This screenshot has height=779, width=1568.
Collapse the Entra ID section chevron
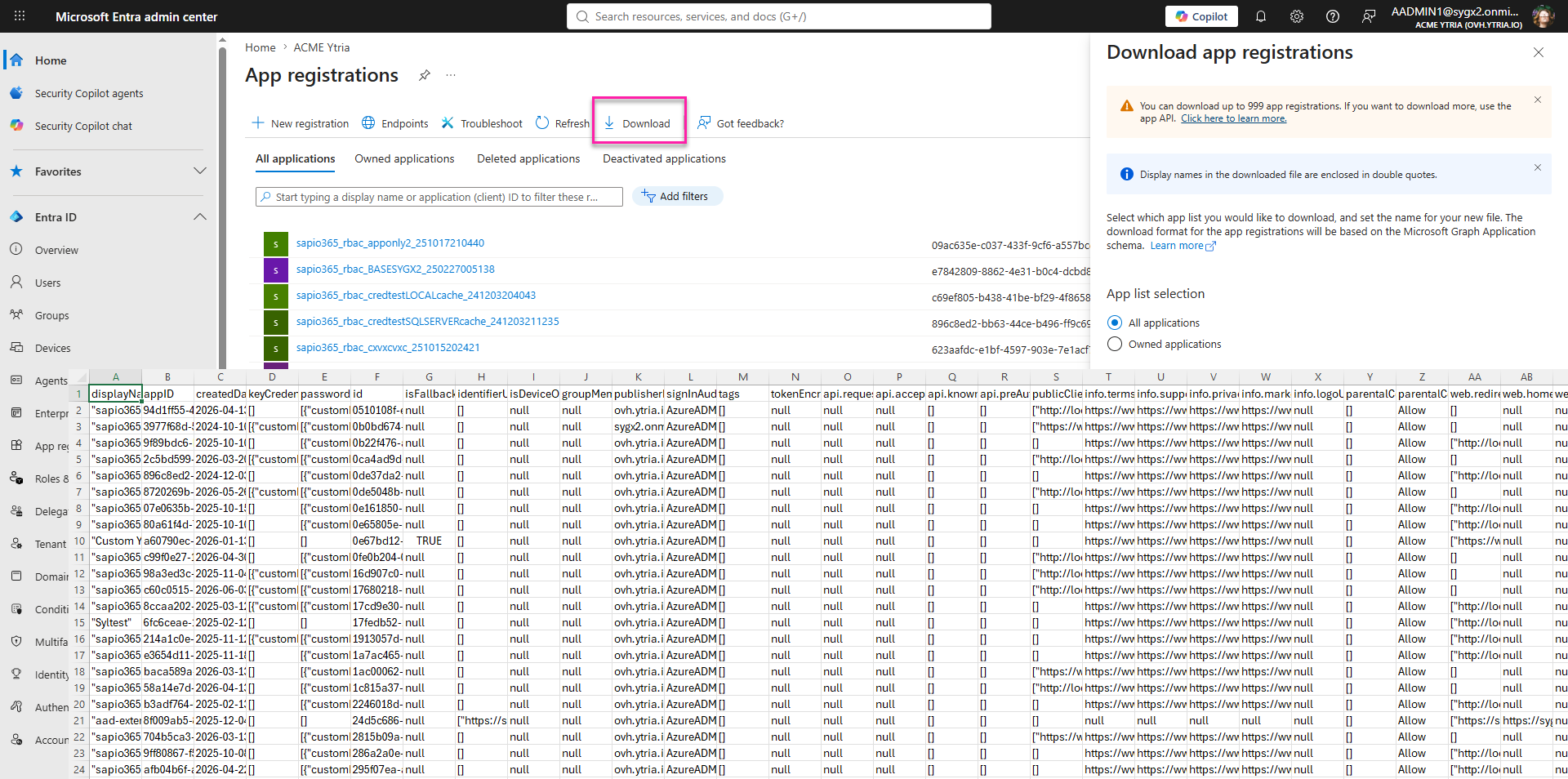tap(200, 217)
